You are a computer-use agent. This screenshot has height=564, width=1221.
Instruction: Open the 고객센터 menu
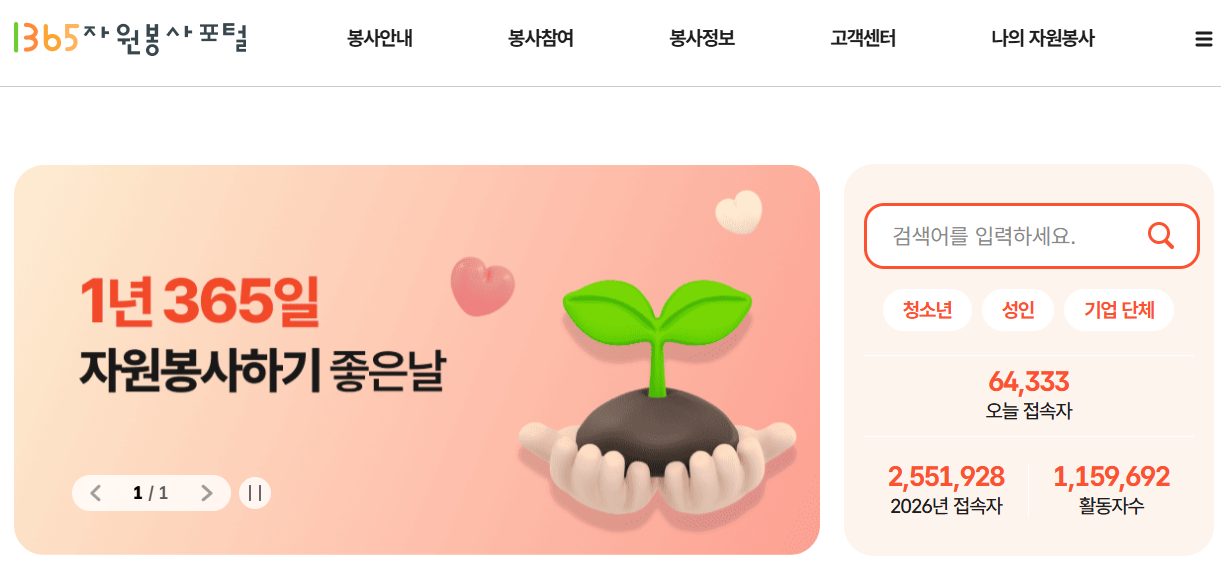coord(863,39)
